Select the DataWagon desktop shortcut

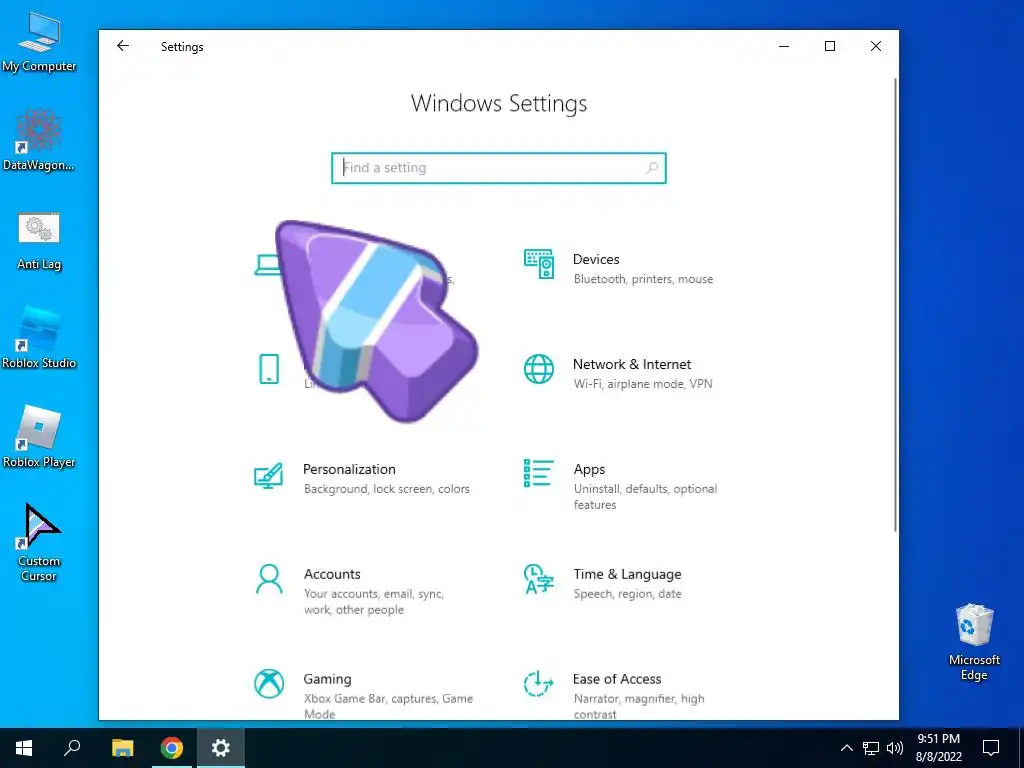(39, 140)
